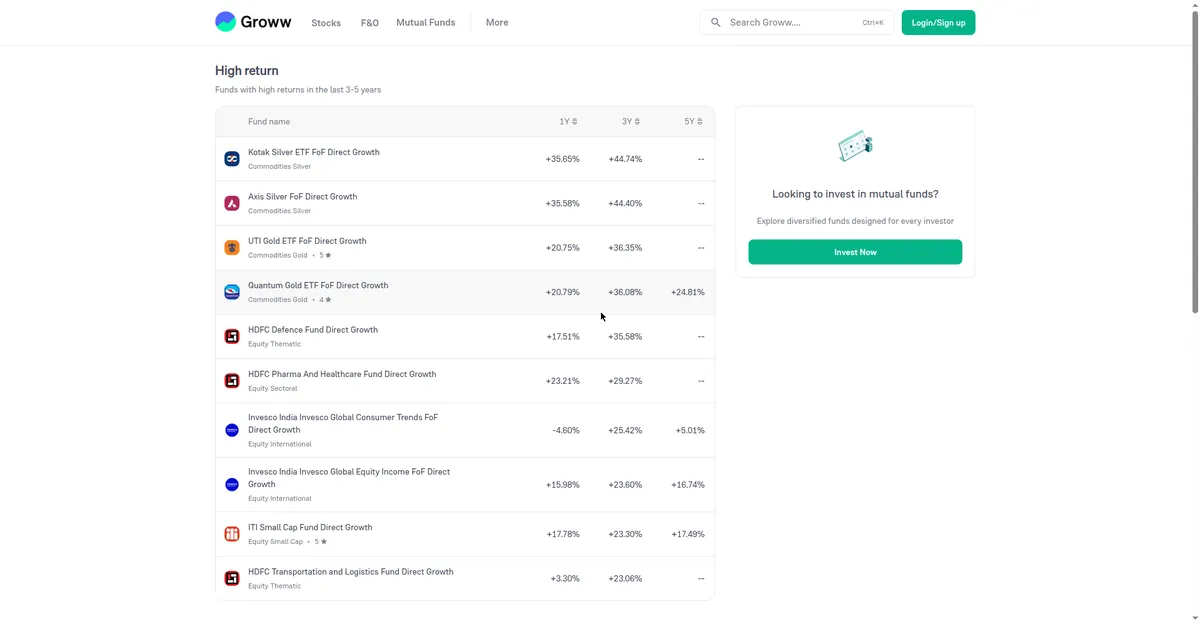Sort funds by 3Y returns
Viewport: 1200px width, 624px height.
tap(631, 122)
